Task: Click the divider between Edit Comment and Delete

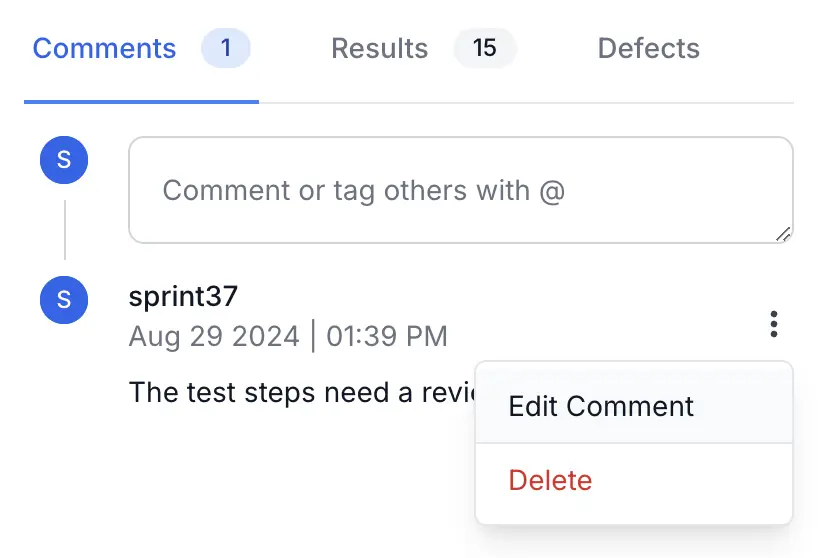Action: [634, 443]
